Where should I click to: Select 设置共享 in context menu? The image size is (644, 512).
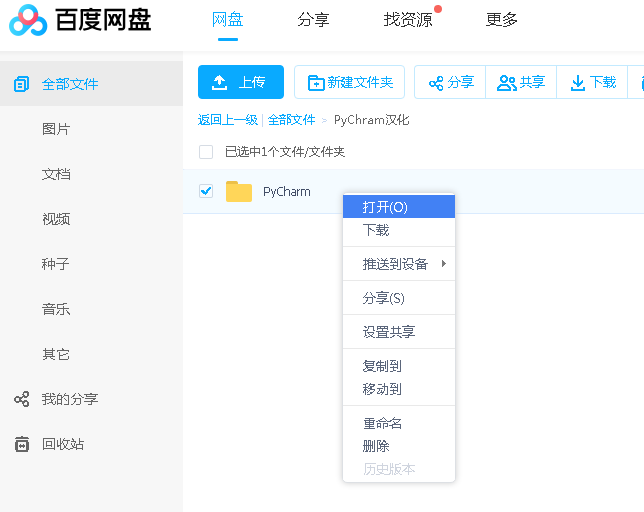[399, 332]
